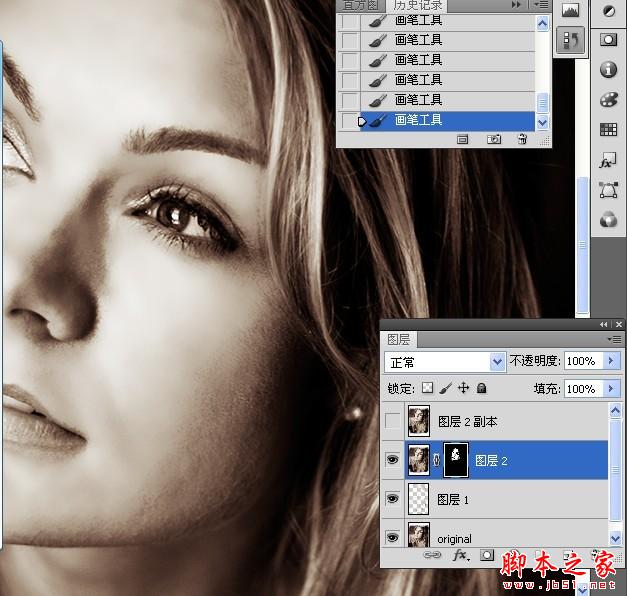
Task: Click the 图层 1 transparent thumbnail
Action: (x=419, y=499)
